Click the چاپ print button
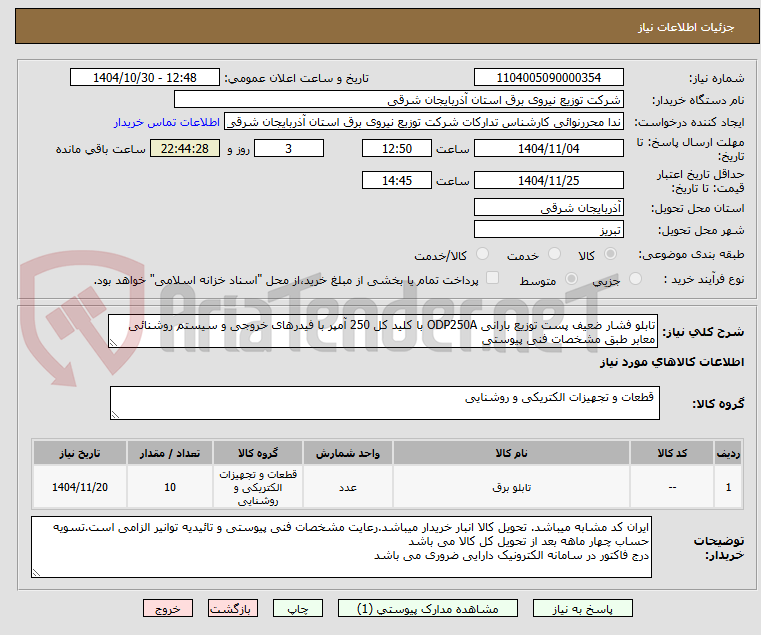 [x=298, y=608]
